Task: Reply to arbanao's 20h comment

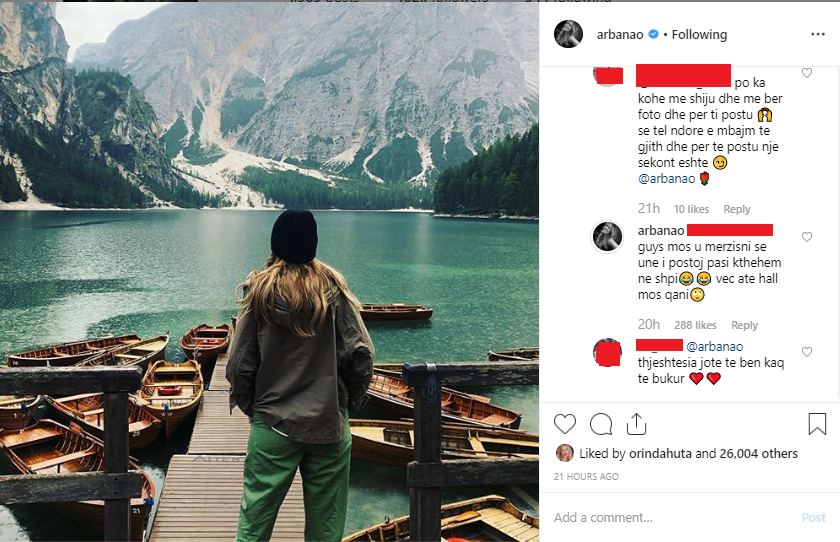Action: (744, 325)
